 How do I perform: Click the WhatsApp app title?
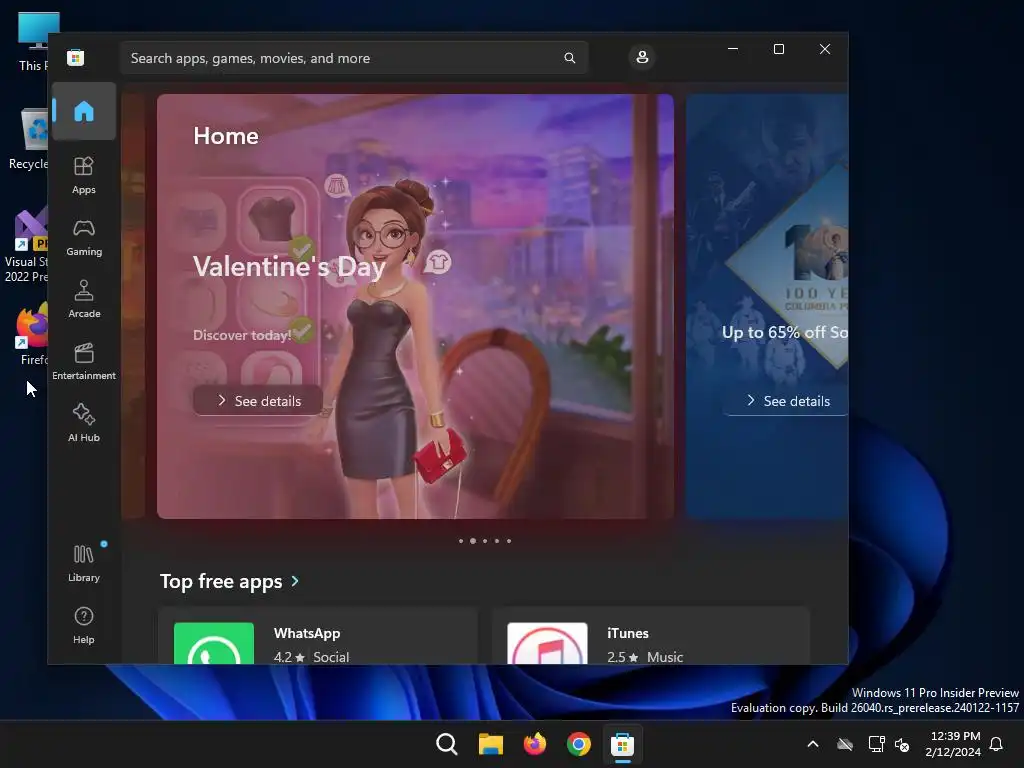click(x=307, y=633)
